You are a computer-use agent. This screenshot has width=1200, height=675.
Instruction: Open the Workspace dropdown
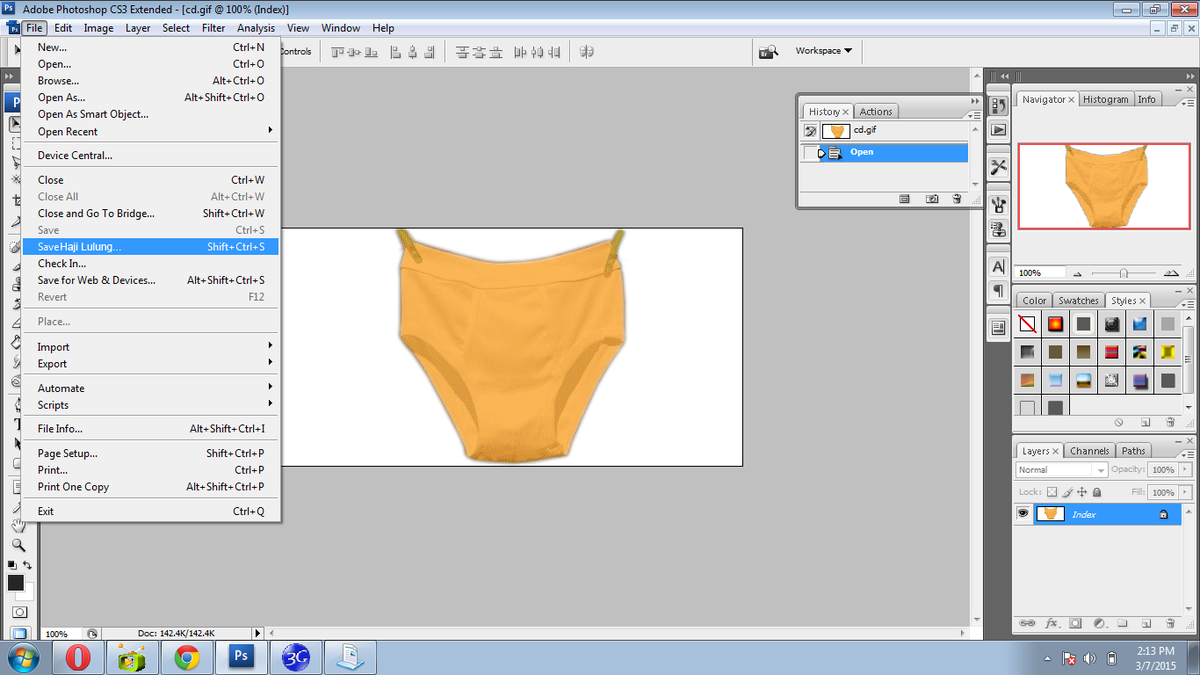(x=823, y=51)
